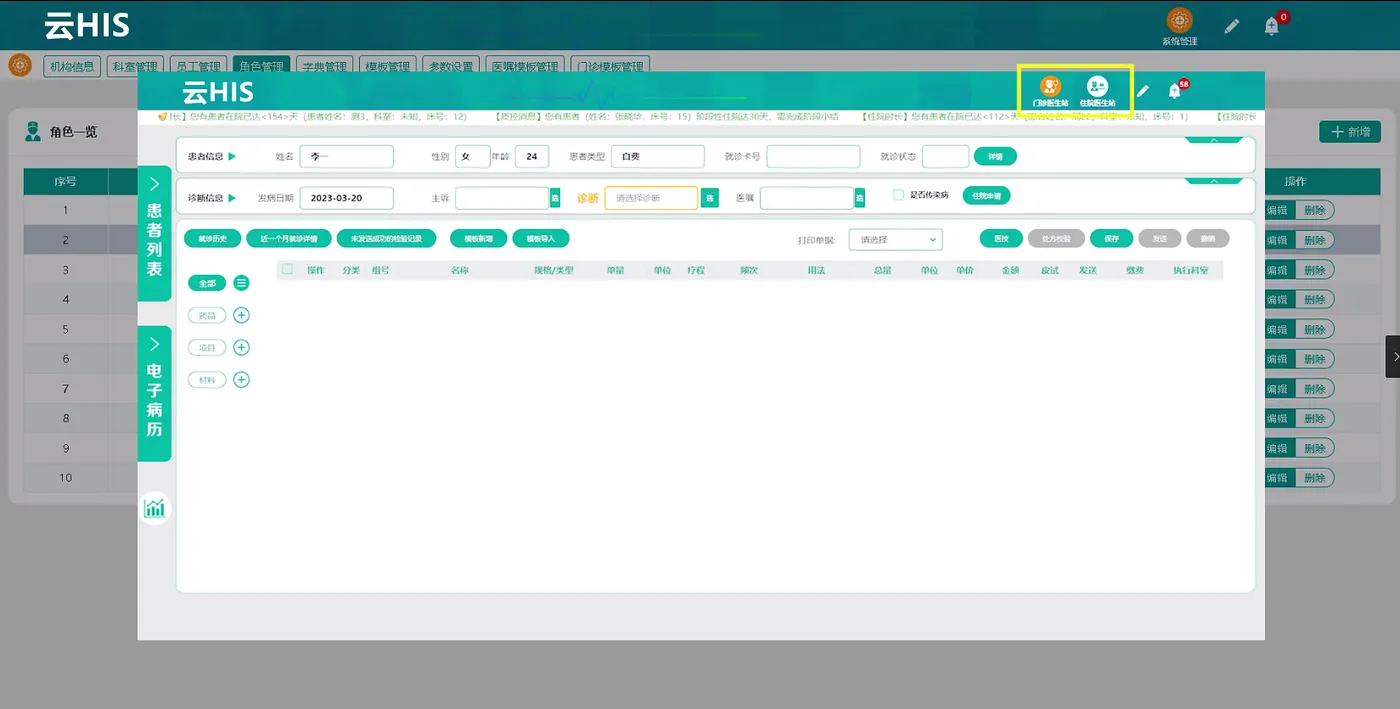Viewport: 1400px width, 709px height.
Task: Click the 姓名 field containing 李一
Action: tap(346, 156)
